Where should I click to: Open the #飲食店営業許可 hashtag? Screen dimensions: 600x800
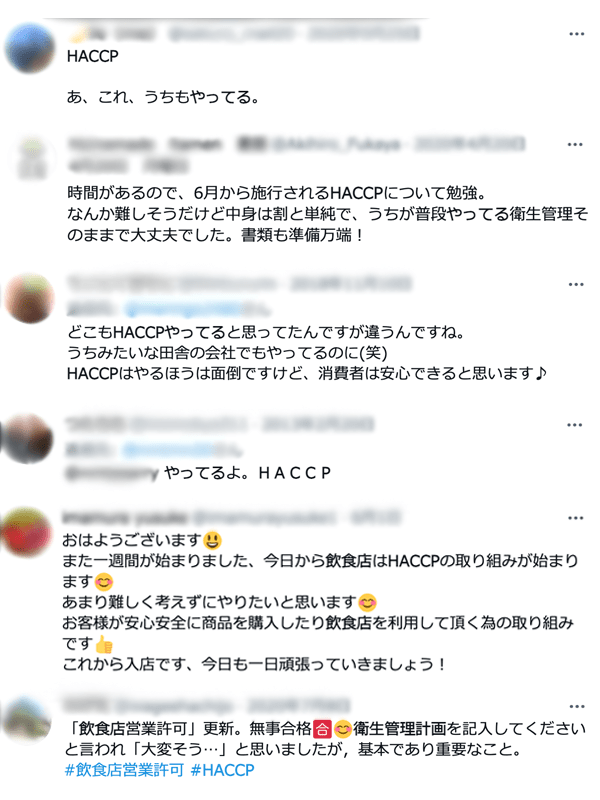124,770
